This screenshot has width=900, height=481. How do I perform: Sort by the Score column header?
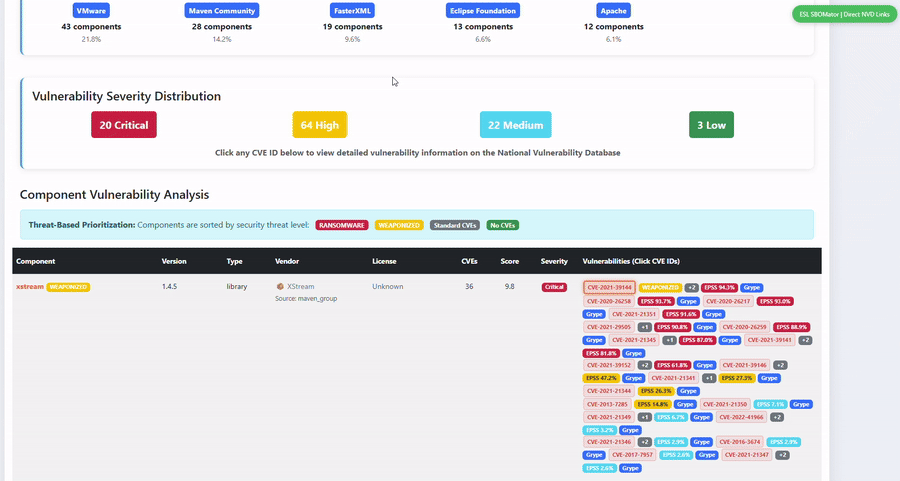[509, 261]
